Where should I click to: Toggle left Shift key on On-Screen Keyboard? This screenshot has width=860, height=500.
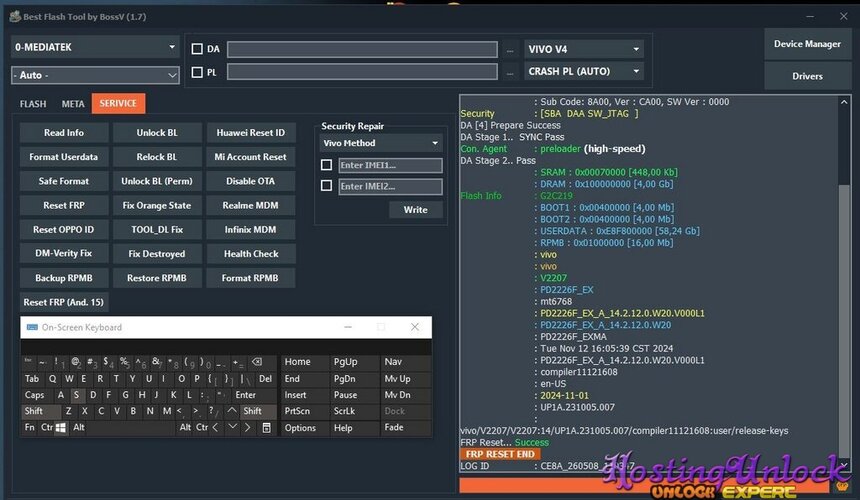point(41,411)
